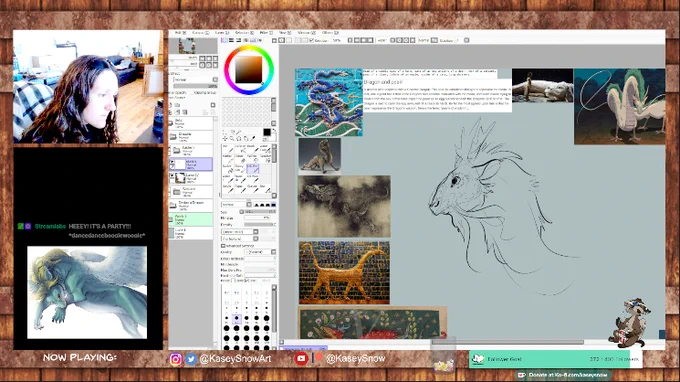The image size is (680, 382).
Task: Click the black foreground color swatch
Action: (267, 132)
